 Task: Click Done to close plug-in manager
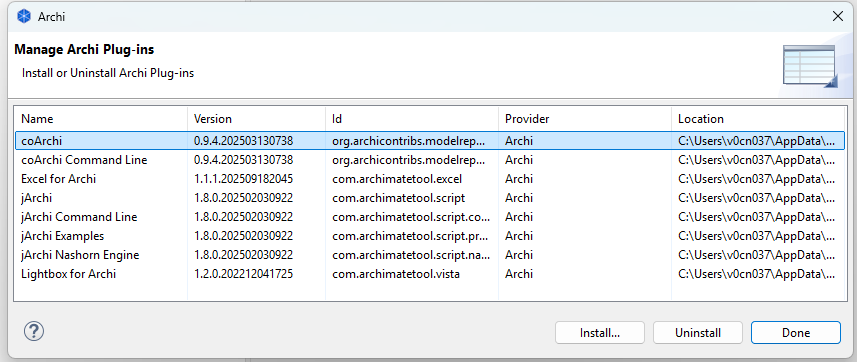[796, 332]
